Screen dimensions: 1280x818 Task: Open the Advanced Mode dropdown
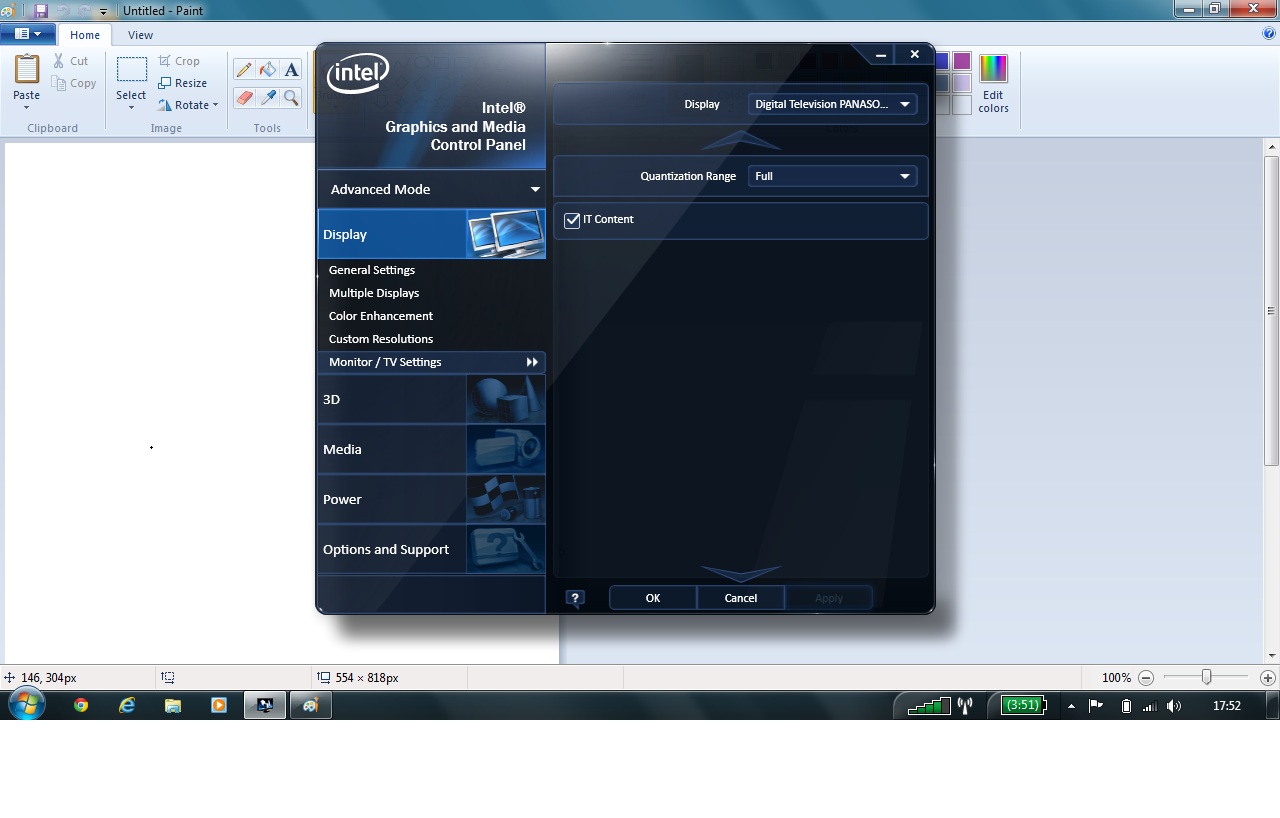pyautogui.click(x=431, y=189)
